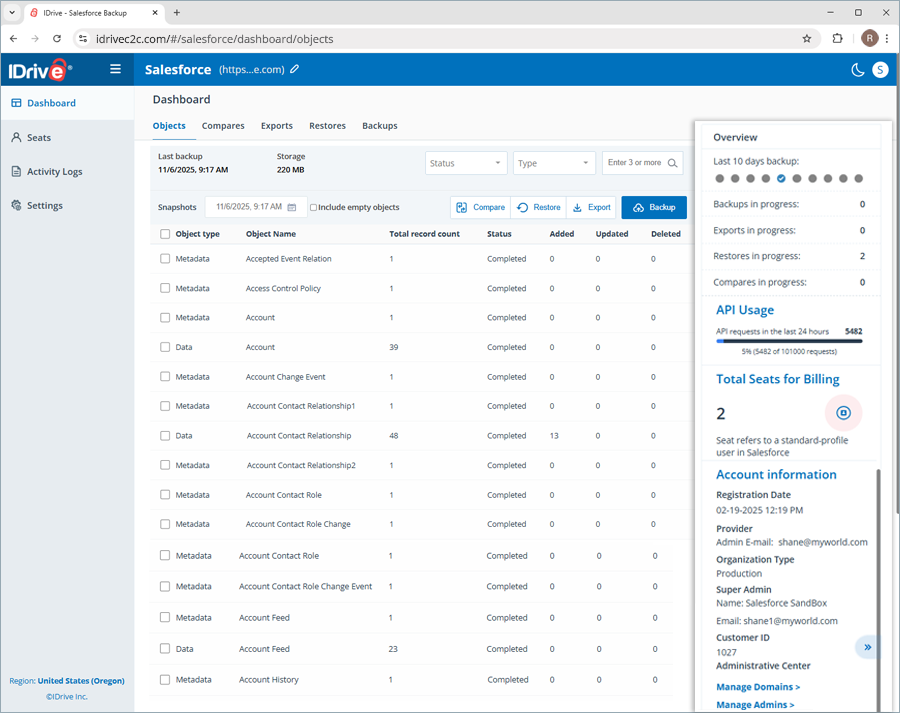Open the user profile avatar S
This screenshot has height=713, width=900.
click(x=880, y=70)
